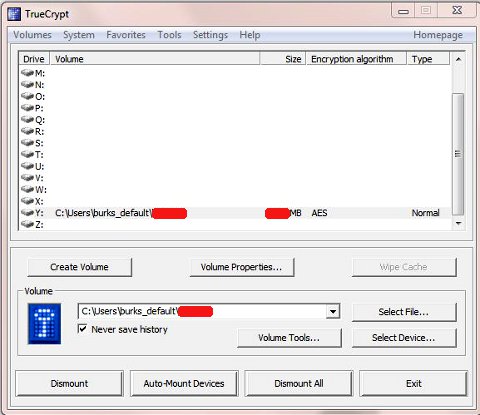Click the drive list scrollbar thumb
The image size is (480, 415).
pos(458,154)
